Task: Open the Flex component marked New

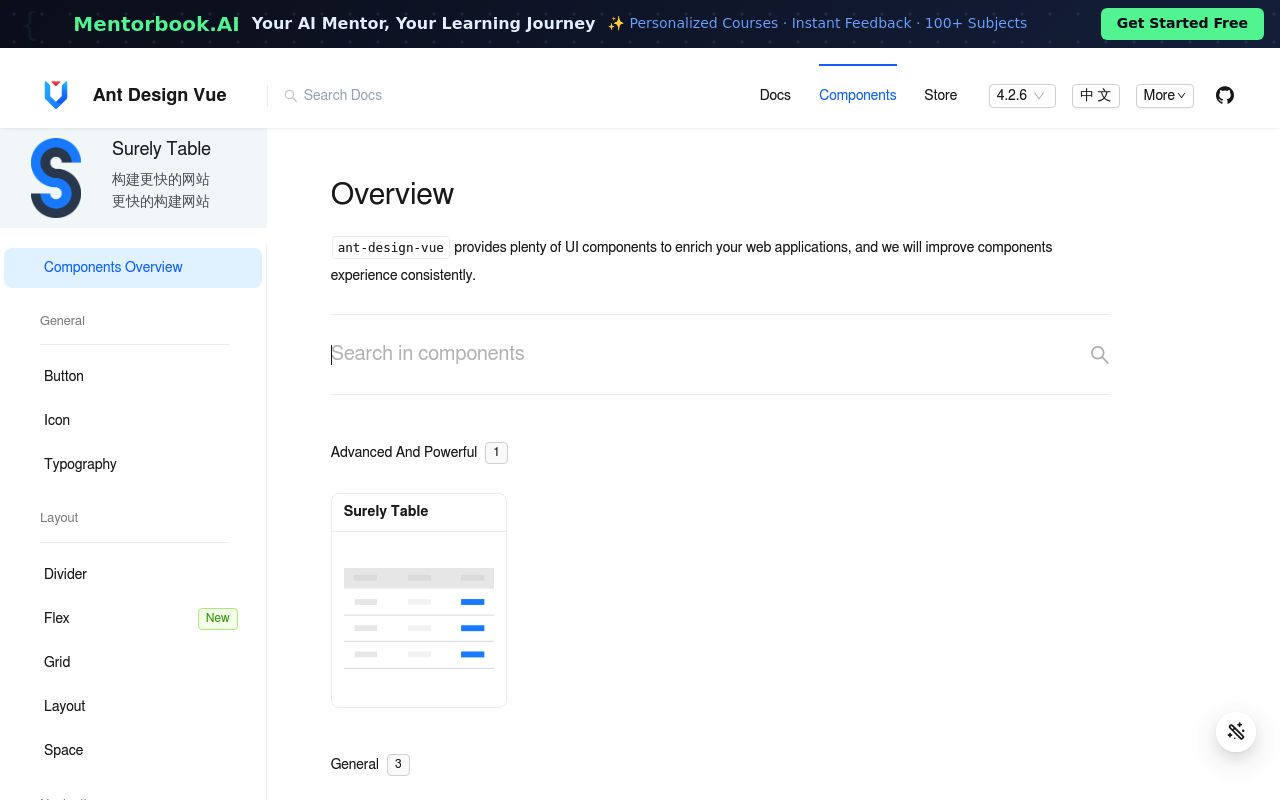Action: click(x=57, y=618)
